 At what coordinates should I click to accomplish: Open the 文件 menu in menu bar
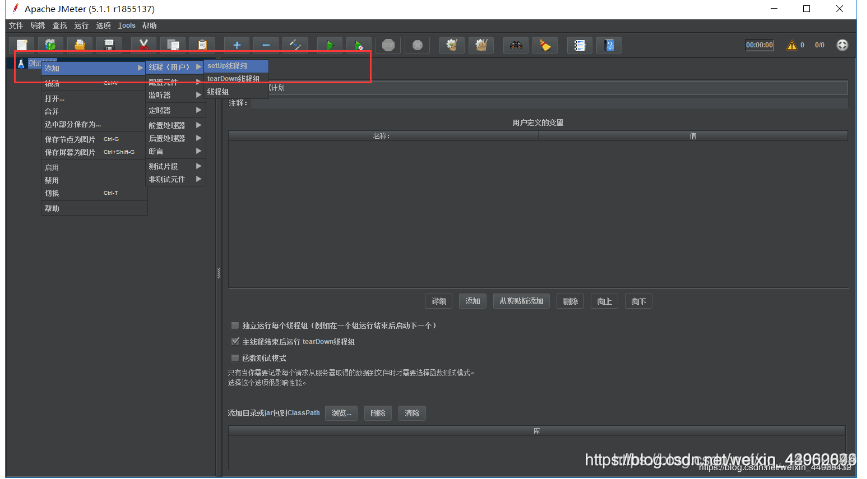(x=15, y=25)
